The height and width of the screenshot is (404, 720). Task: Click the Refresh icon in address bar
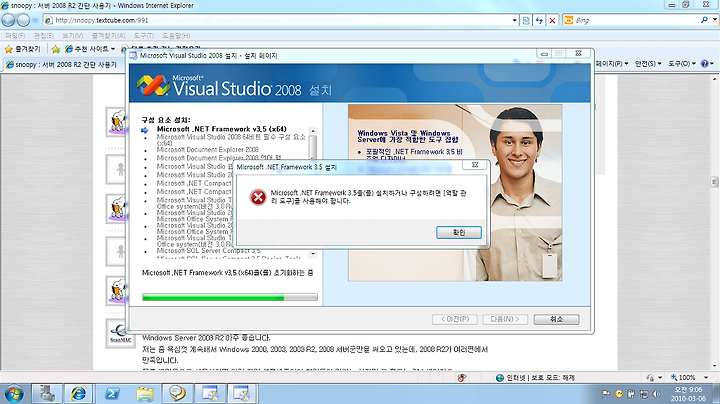pos(539,20)
